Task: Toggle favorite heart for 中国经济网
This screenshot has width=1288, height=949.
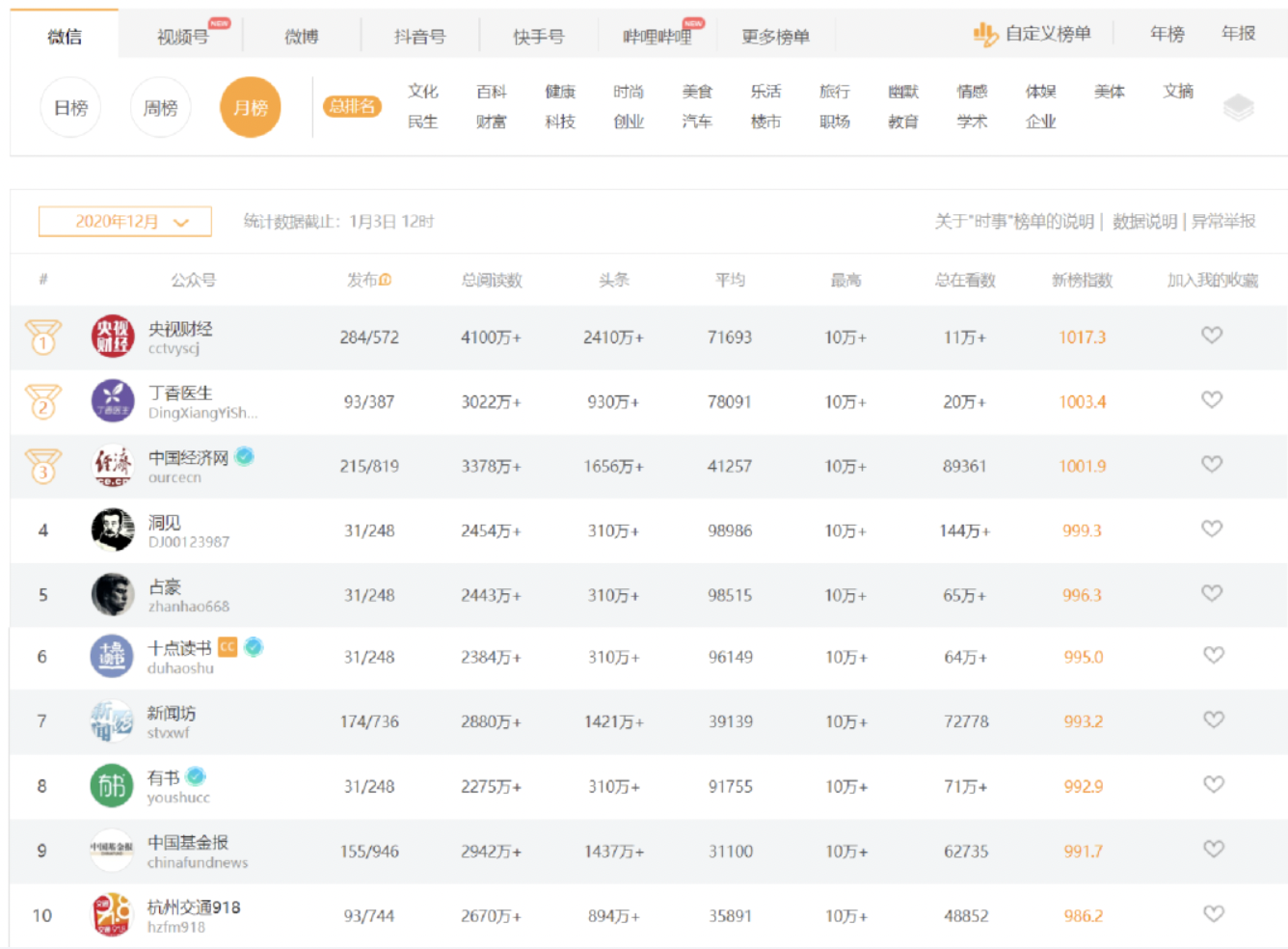Action: (x=1212, y=464)
